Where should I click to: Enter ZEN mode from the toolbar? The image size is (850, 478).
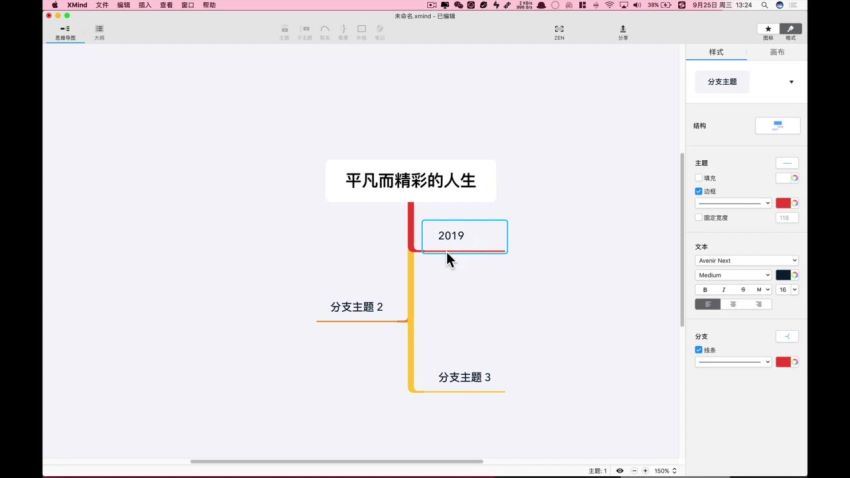[559, 33]
